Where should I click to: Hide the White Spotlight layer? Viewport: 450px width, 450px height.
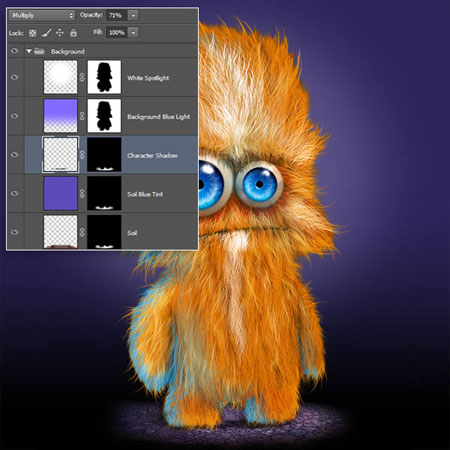coord(14,77)
